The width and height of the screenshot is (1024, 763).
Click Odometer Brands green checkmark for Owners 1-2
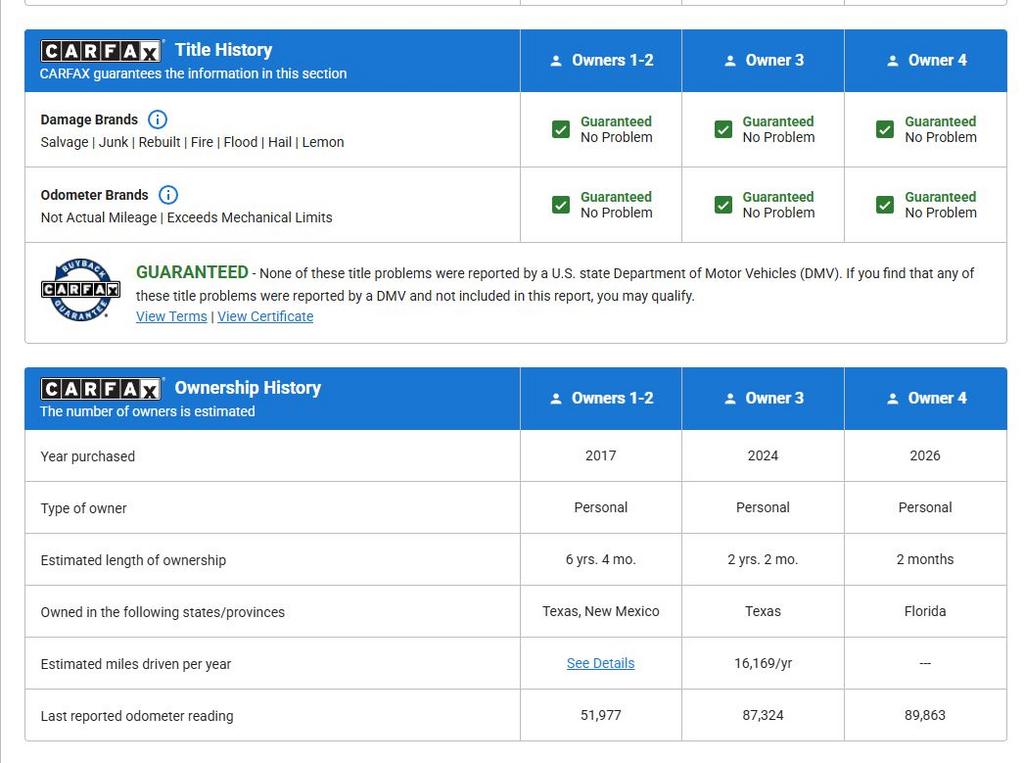tap(561, 205)
